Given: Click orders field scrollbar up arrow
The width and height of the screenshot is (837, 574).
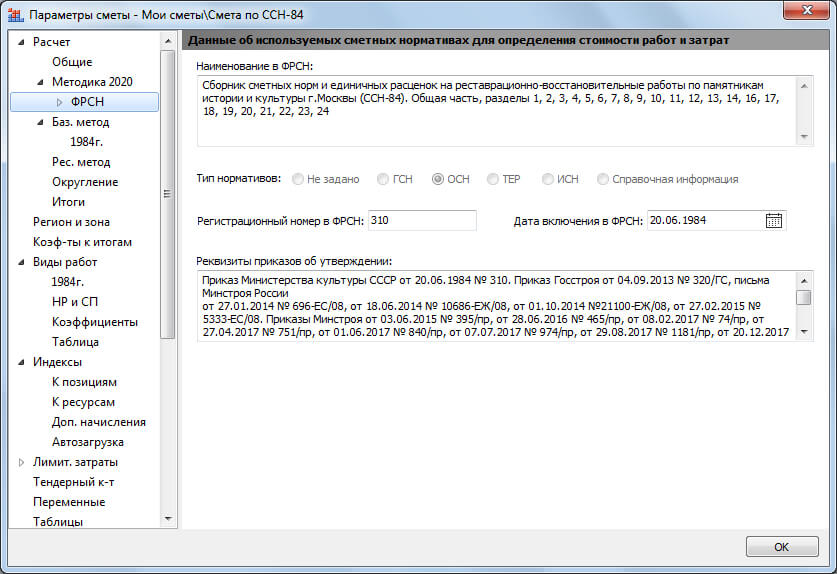Looking at the screenshot, I should click(x=804, y=280).
